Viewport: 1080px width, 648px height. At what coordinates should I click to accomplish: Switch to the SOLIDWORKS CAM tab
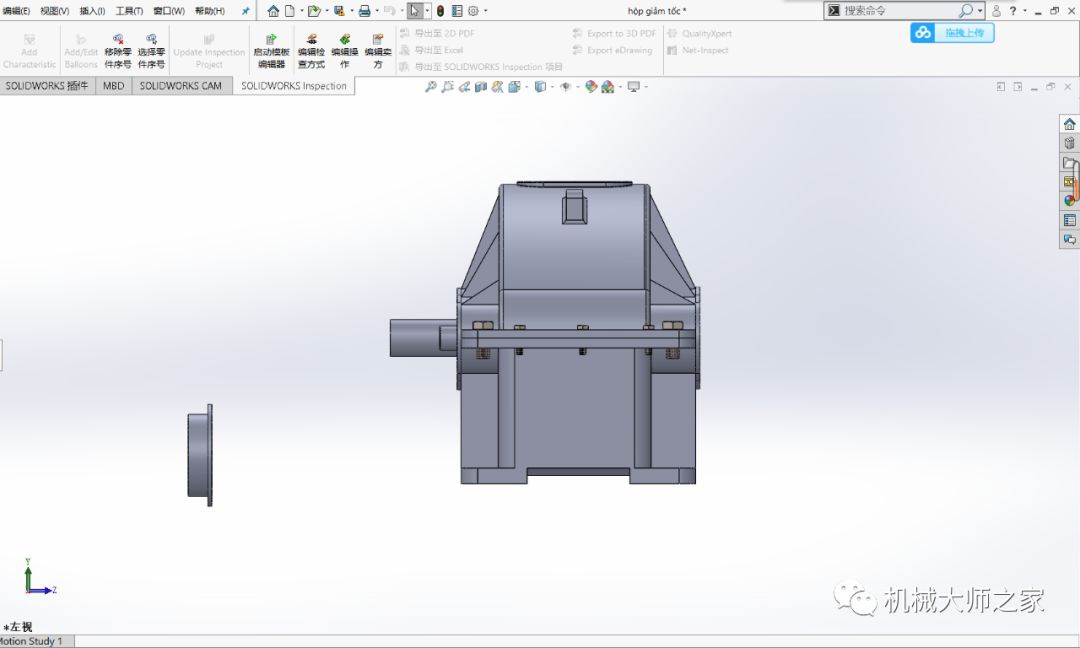click(x=181, y=86)
